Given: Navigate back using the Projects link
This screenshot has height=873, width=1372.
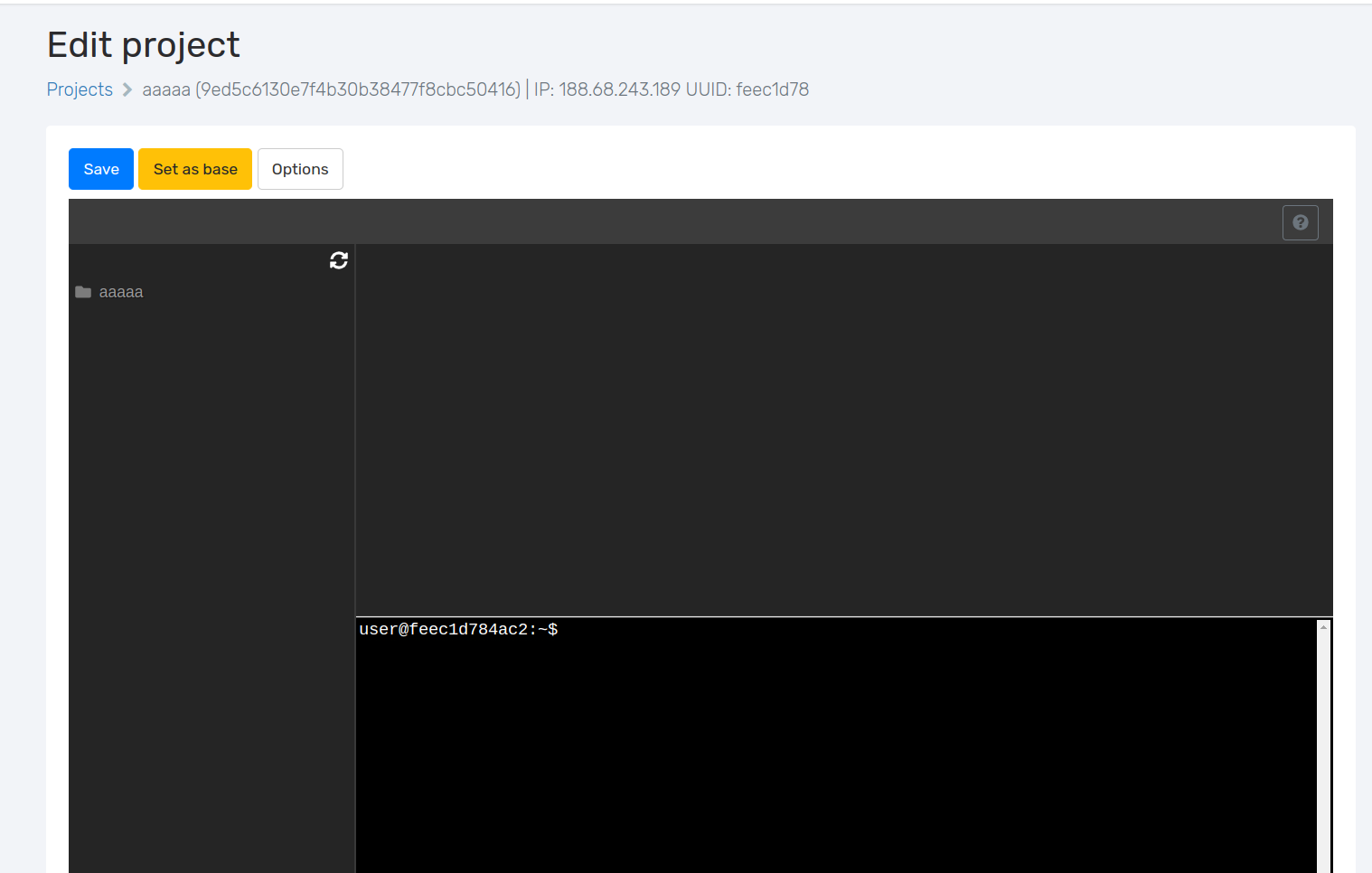Looking at the screenshot, I should tap(80, 89).
